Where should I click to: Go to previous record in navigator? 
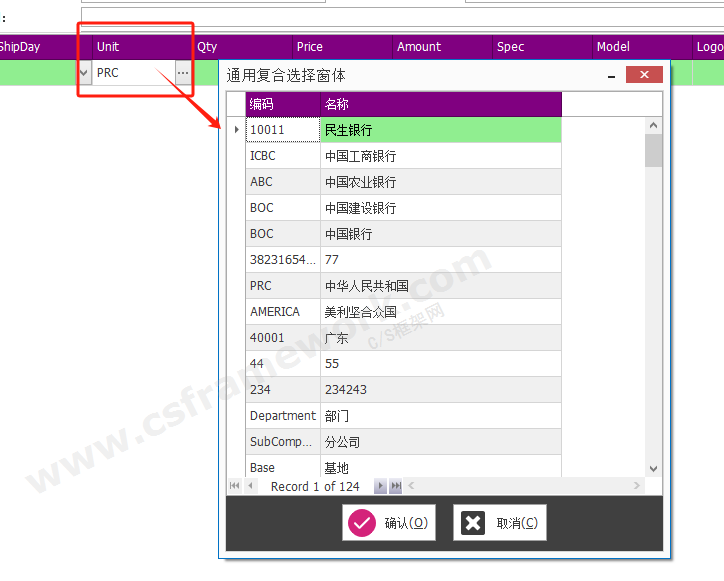point(250,486)
